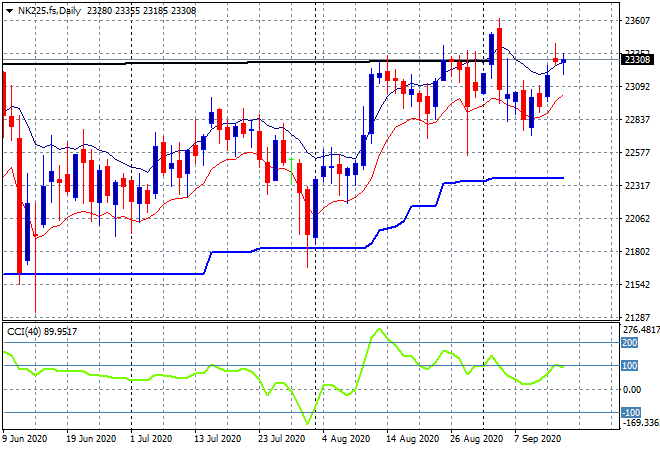Click the 21287 price scale label
The height and width of the screenshot is (450, 660).
(638, 317)
